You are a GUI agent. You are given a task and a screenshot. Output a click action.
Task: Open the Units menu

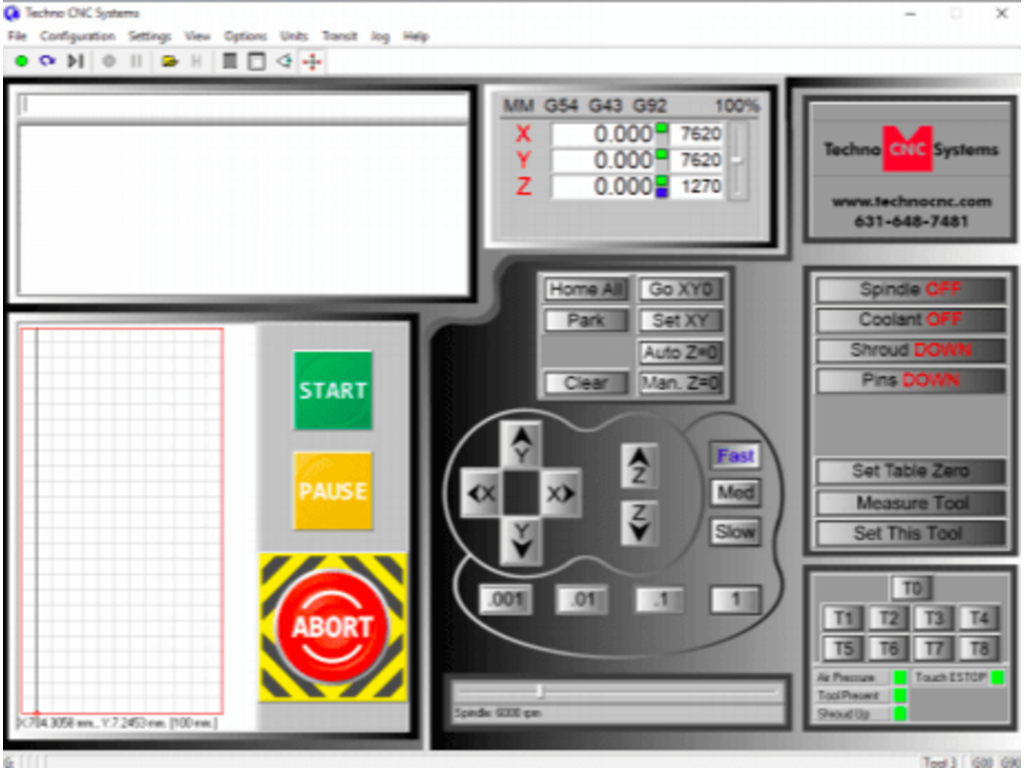pos(294,36)
